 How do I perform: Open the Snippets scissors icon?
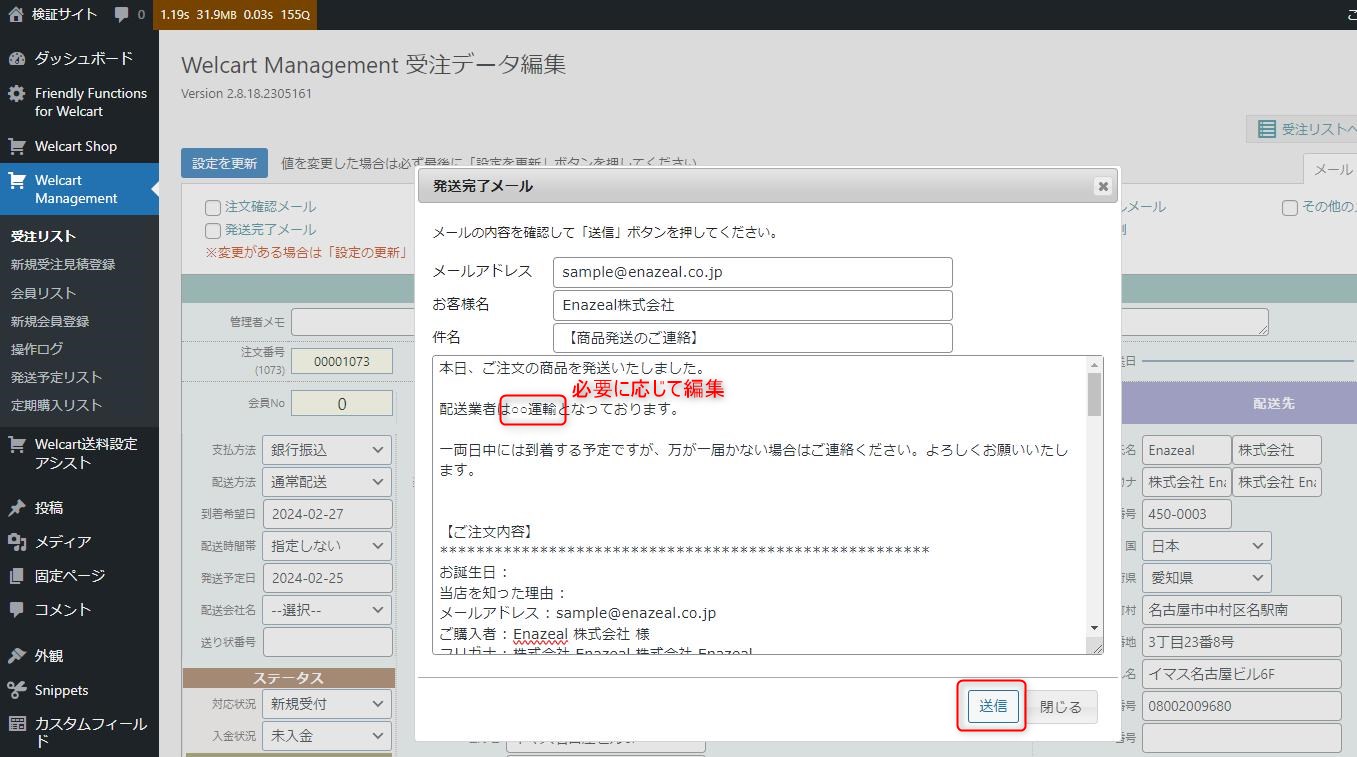(17, 690)
